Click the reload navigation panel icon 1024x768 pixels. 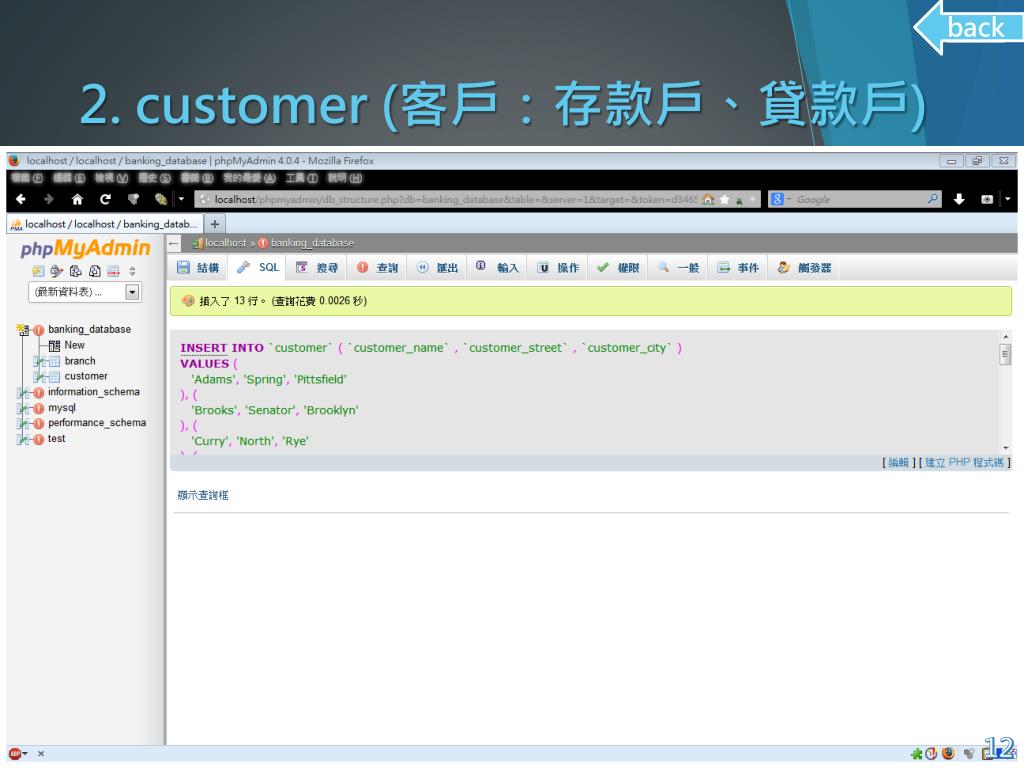coord(114,271)
